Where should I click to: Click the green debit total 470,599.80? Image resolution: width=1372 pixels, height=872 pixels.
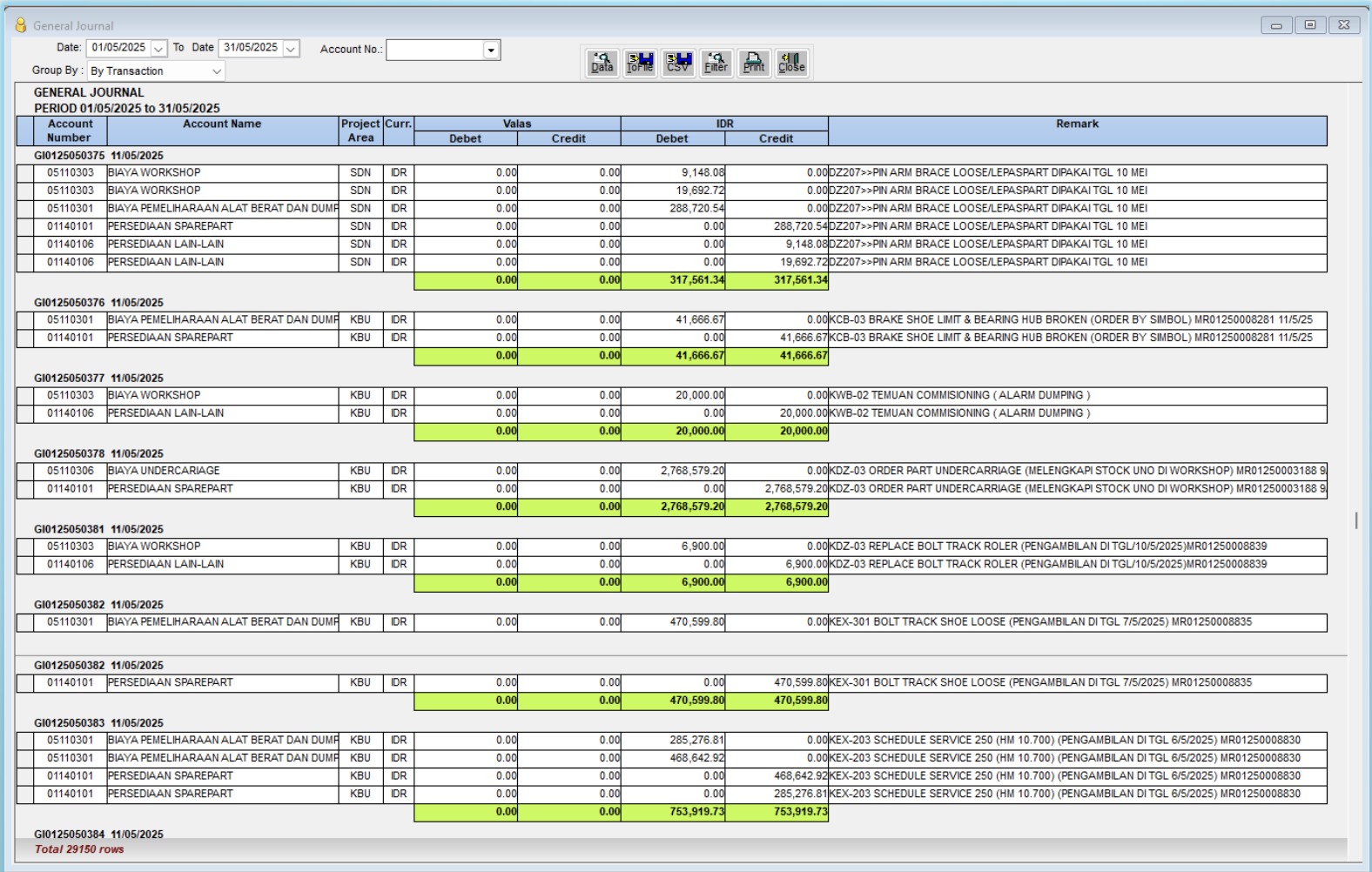pos(673,701)
